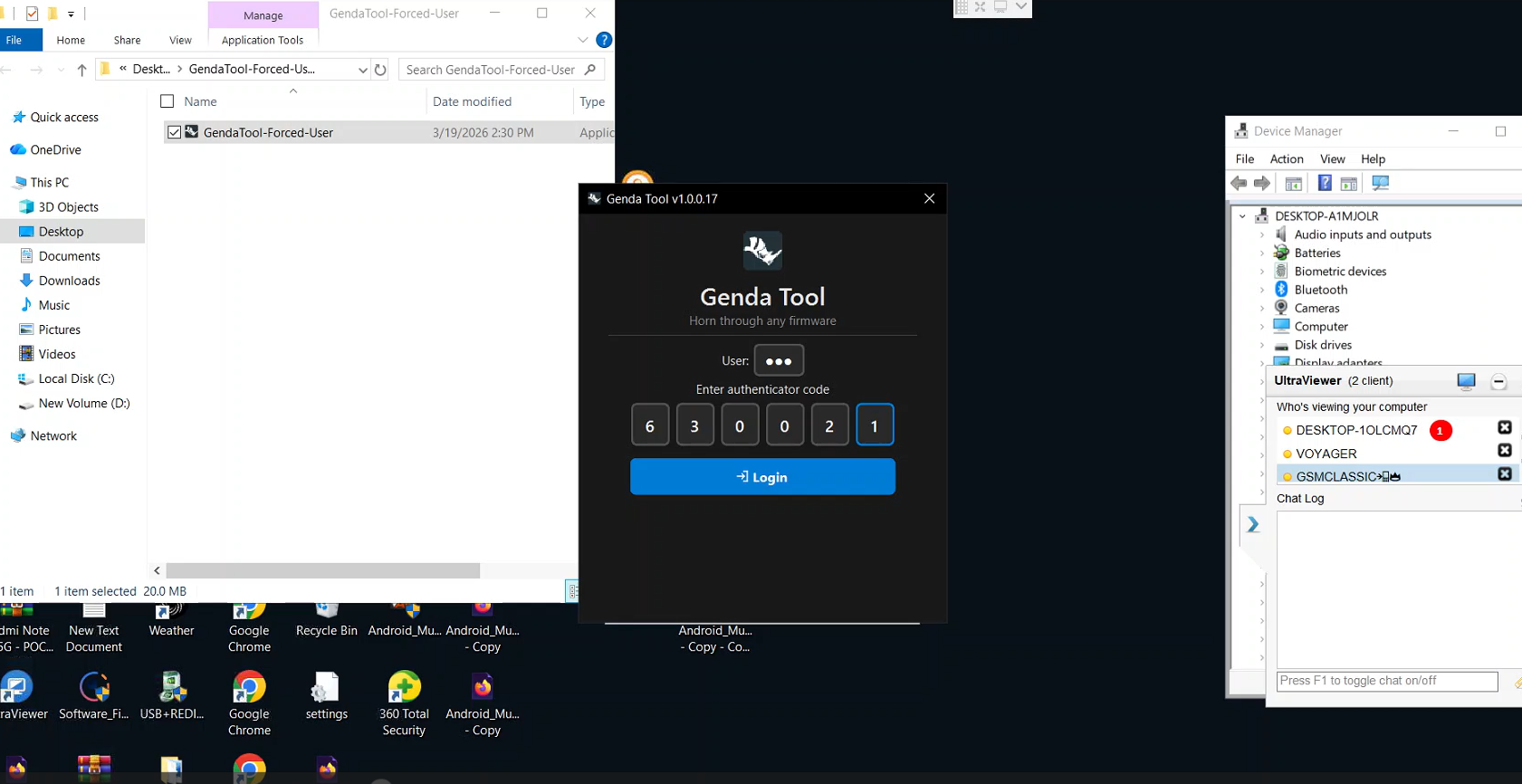Click the Up one level arrow in File Explorer
The height and width of the screenshot is (784, 1522).
[81, 70]
